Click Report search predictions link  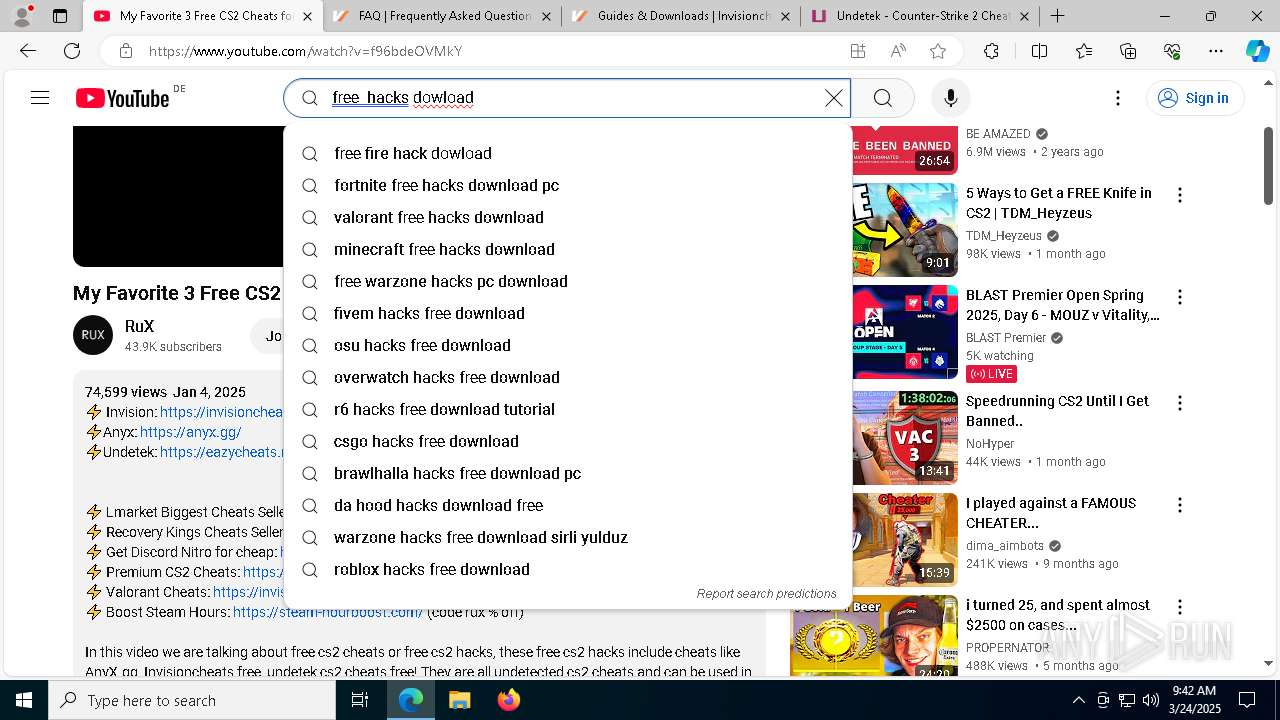(x=766, y=593)
